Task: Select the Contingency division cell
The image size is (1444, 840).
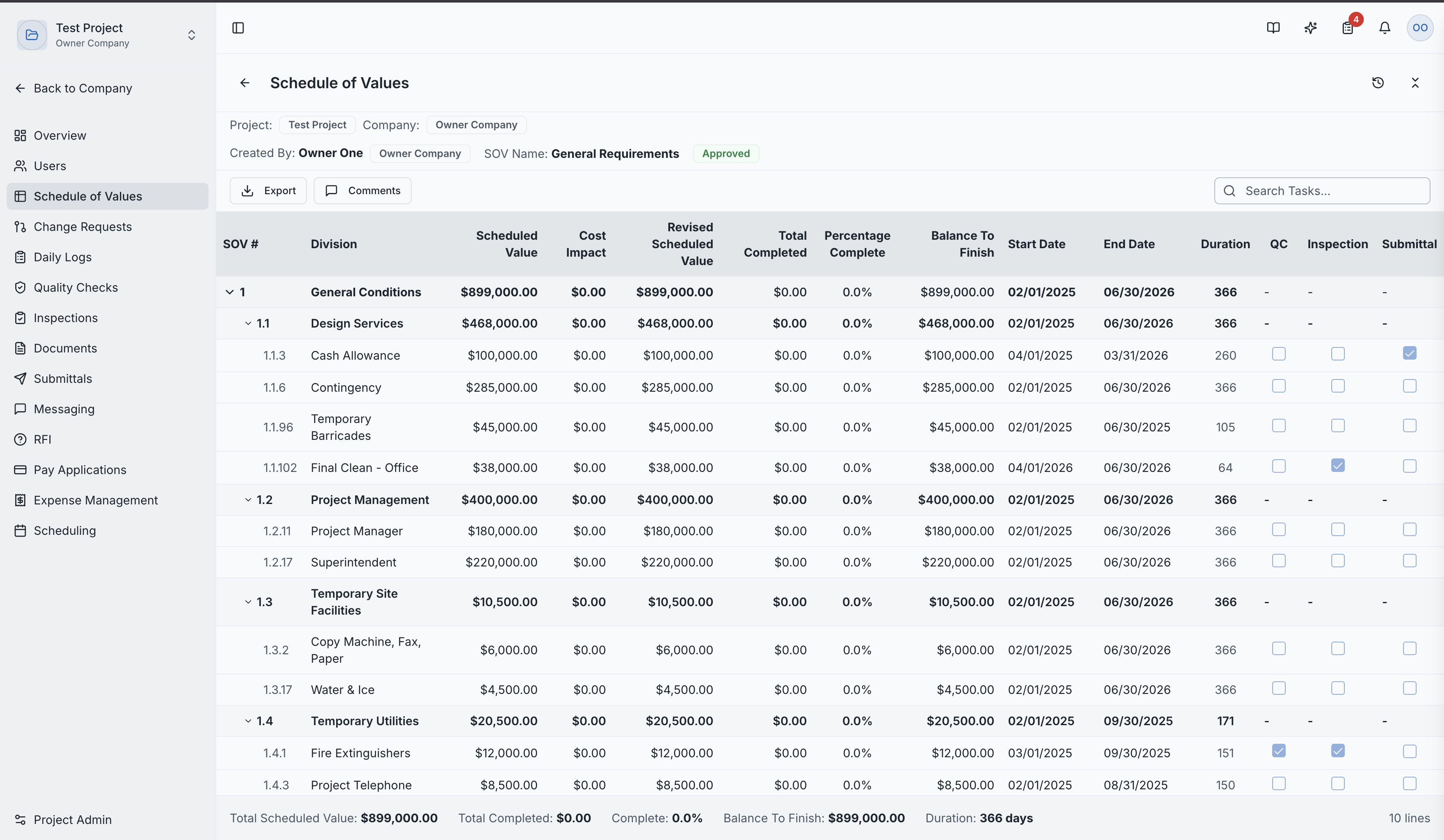Action: click(x=346, y=388)
